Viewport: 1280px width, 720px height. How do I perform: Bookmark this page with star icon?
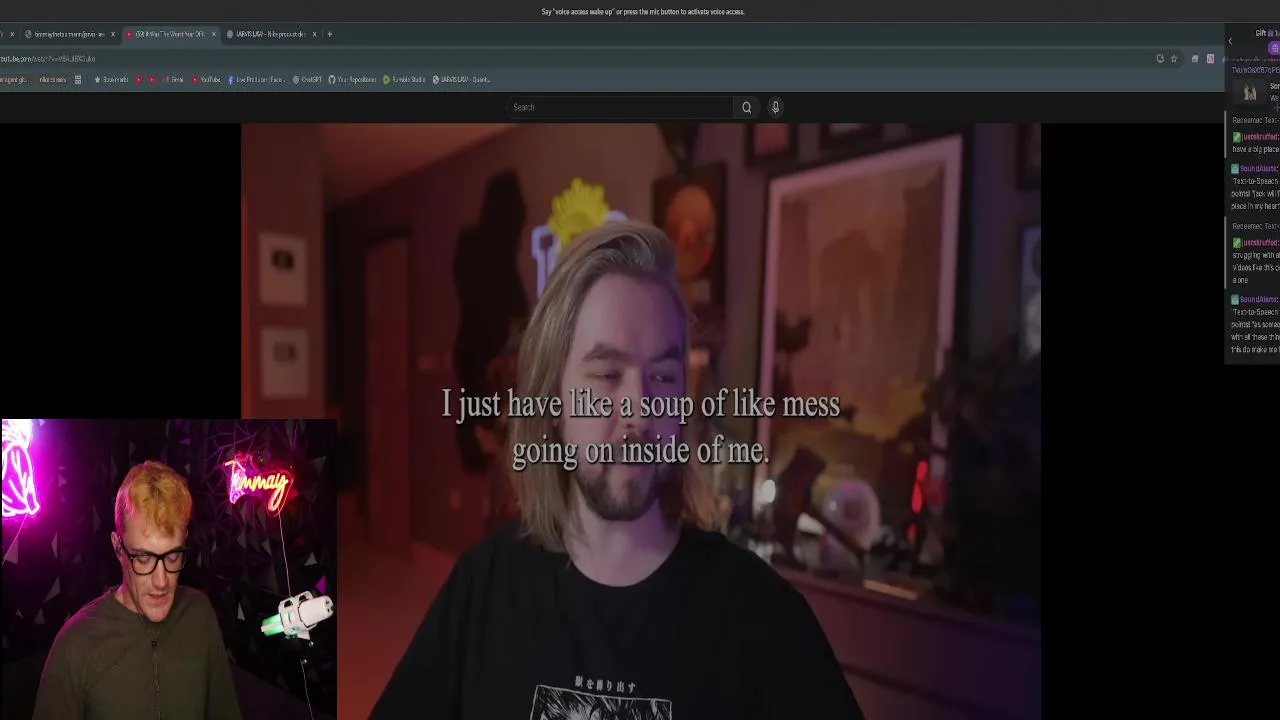(1174, 59)
